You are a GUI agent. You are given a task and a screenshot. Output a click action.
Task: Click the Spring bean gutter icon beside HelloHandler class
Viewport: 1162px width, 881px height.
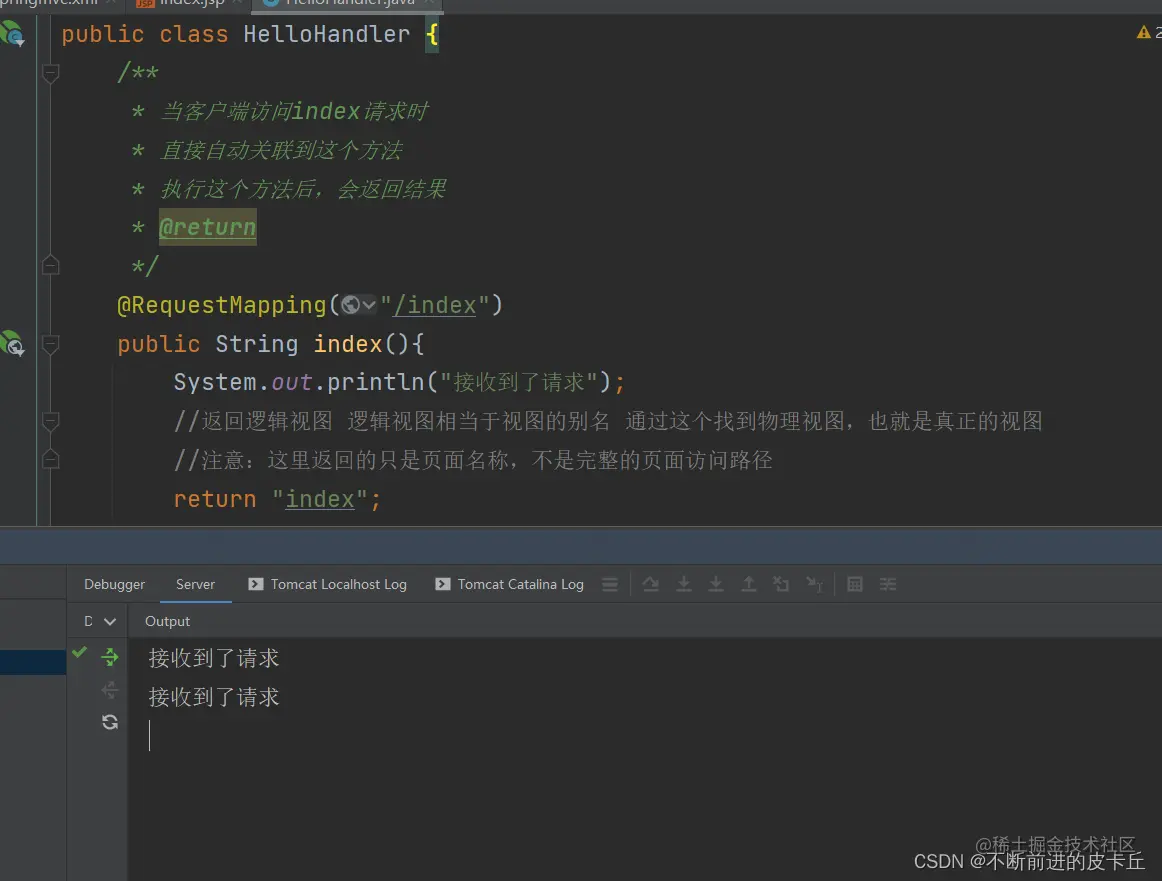click(13, 34)
